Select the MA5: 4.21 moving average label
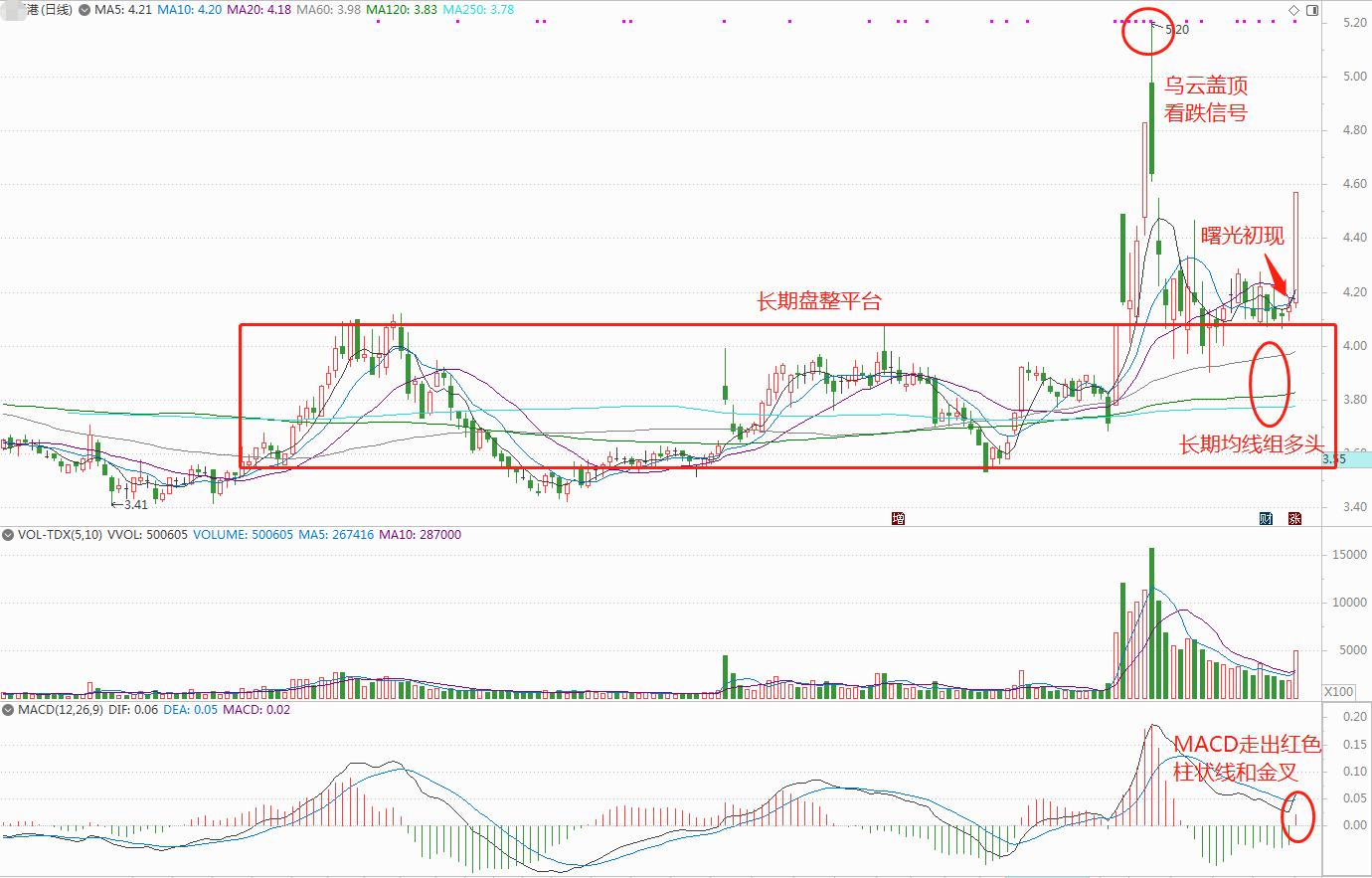This screenshot has width=1372, height=878. point(123,10)
